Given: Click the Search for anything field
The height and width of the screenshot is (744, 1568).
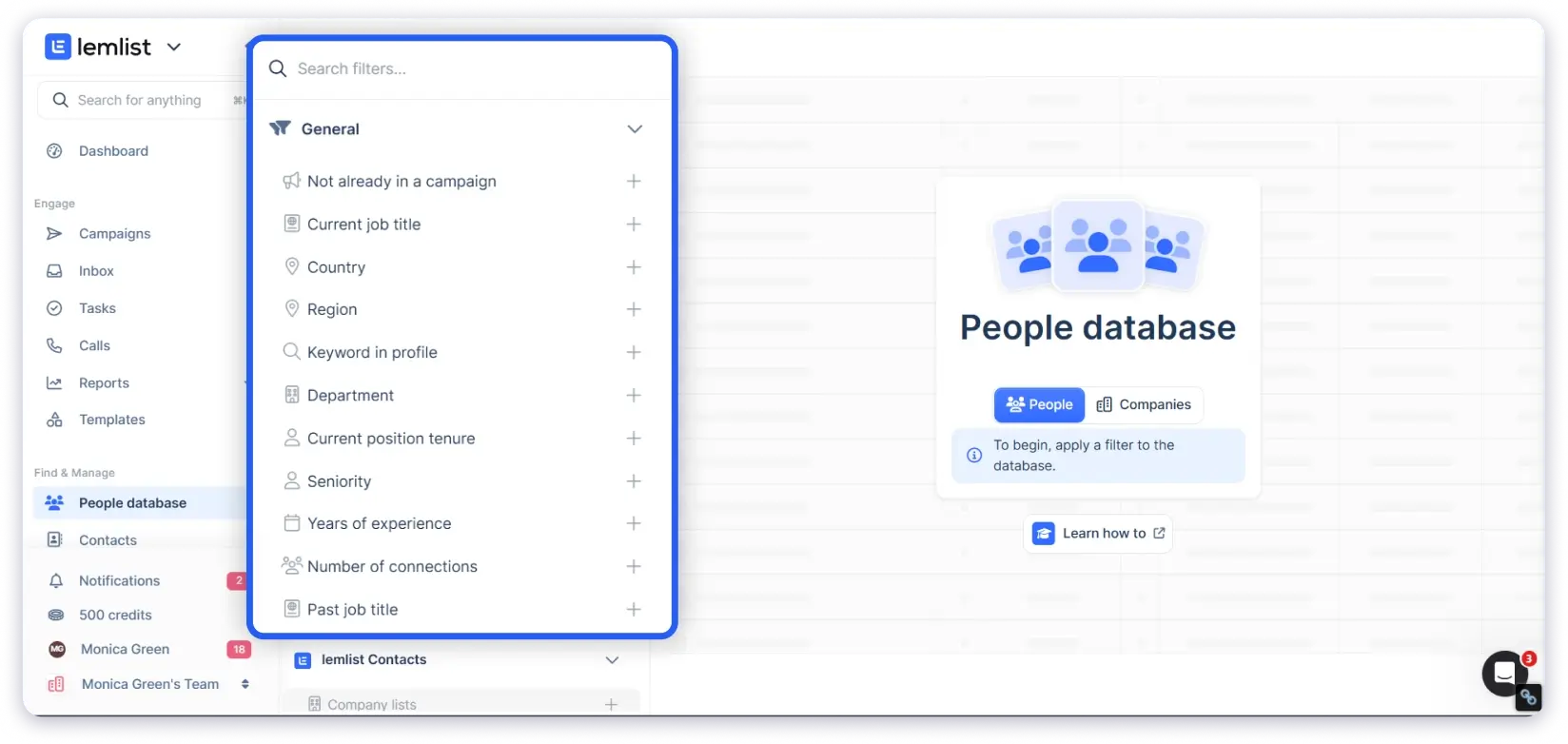Looking at the screenshot, I should point(141,100).
